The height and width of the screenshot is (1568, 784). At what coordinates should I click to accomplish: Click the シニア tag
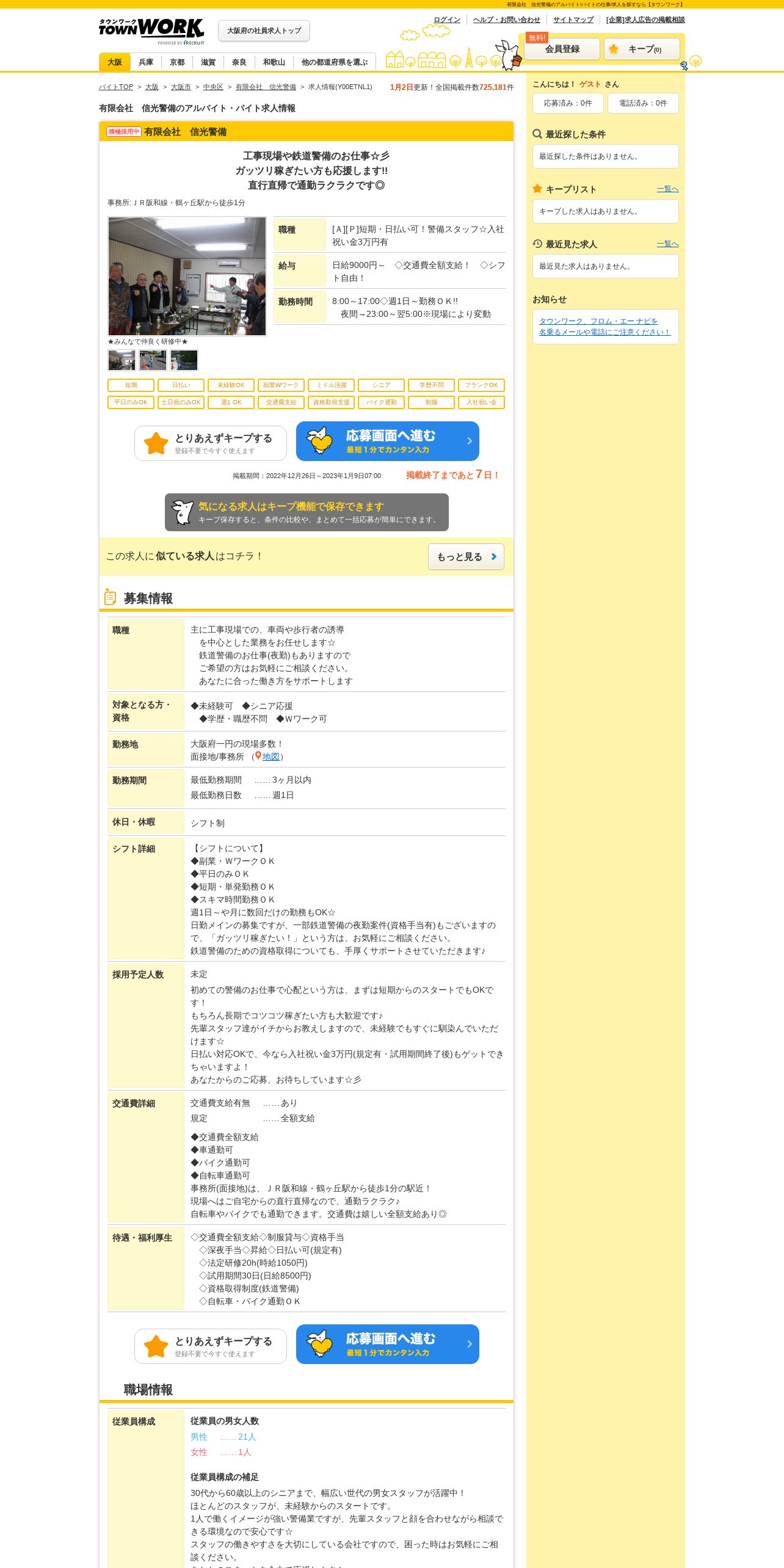381,385
